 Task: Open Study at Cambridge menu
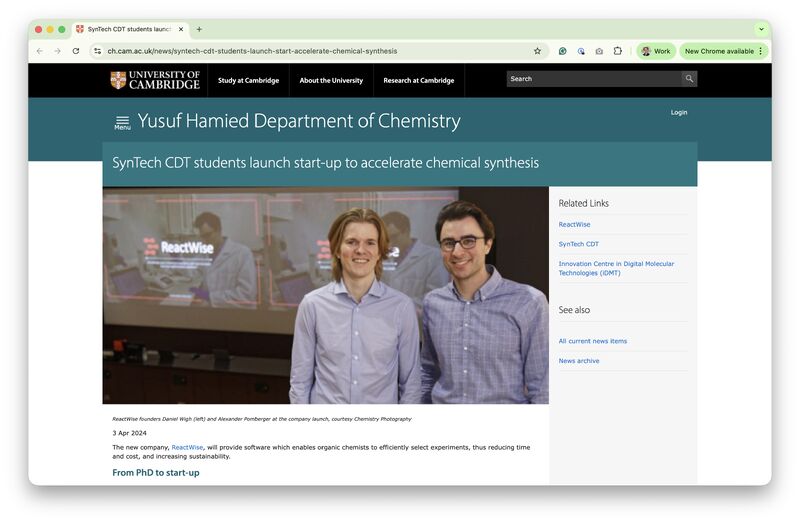(x=248, y=80)
